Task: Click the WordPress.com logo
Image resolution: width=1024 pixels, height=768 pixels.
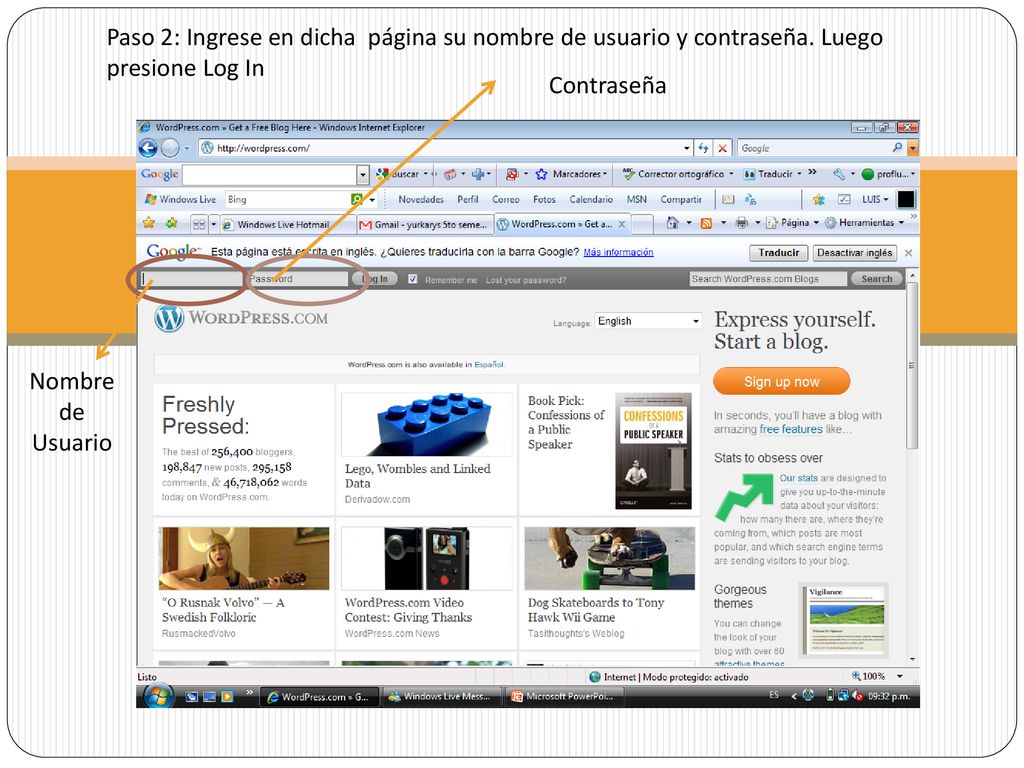Action: click(x=241, y=319)
